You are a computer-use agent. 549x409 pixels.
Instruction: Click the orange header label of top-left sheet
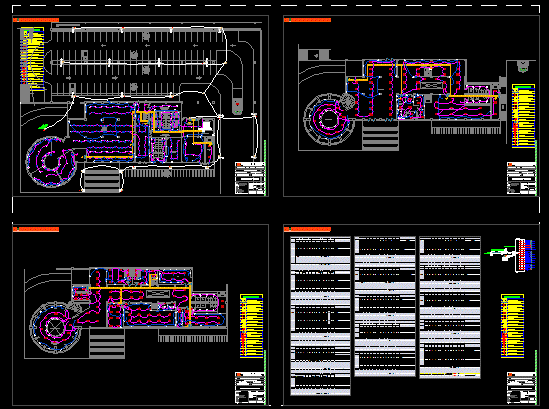pyautogui.click(x=36, y=20)
